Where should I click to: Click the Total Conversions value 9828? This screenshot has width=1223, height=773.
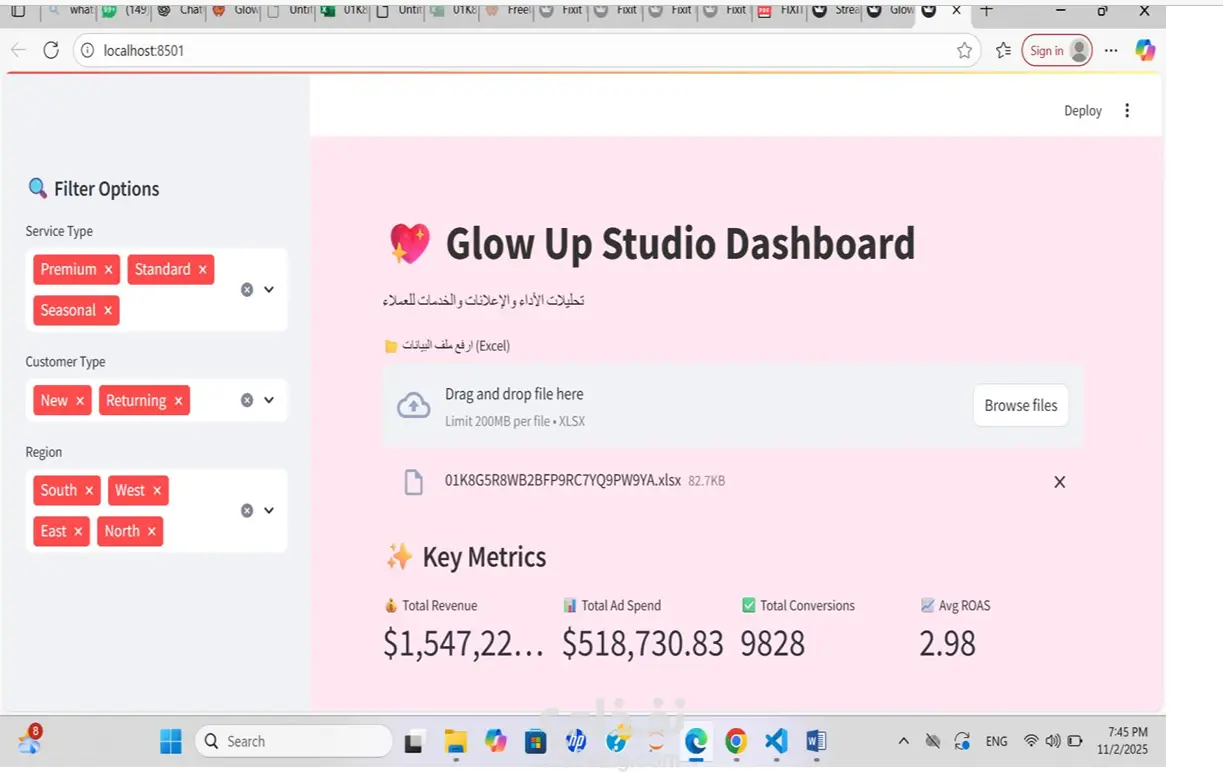click(772, 643)
